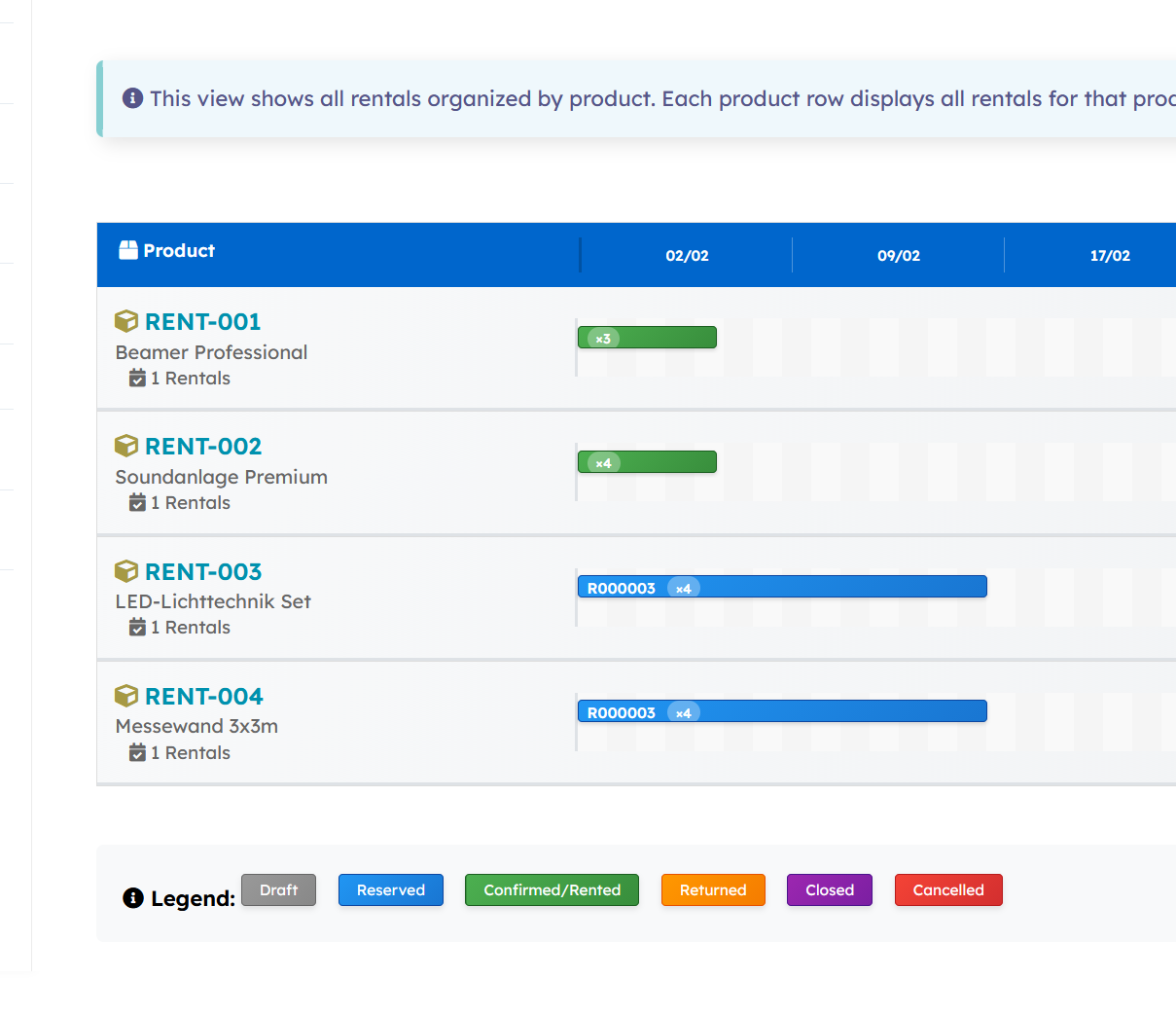Open the R000003 bar for LED-Lichttechnik Set

click(782, 587)
